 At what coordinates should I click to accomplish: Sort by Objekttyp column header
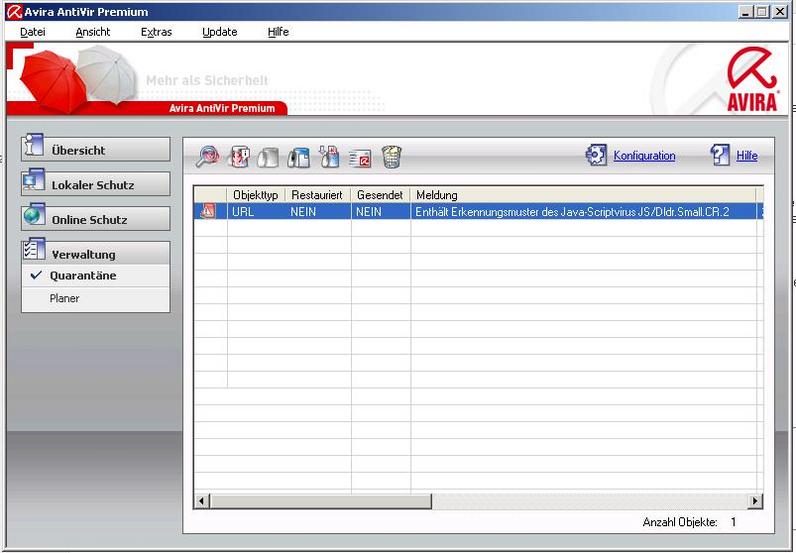[256, 195]
